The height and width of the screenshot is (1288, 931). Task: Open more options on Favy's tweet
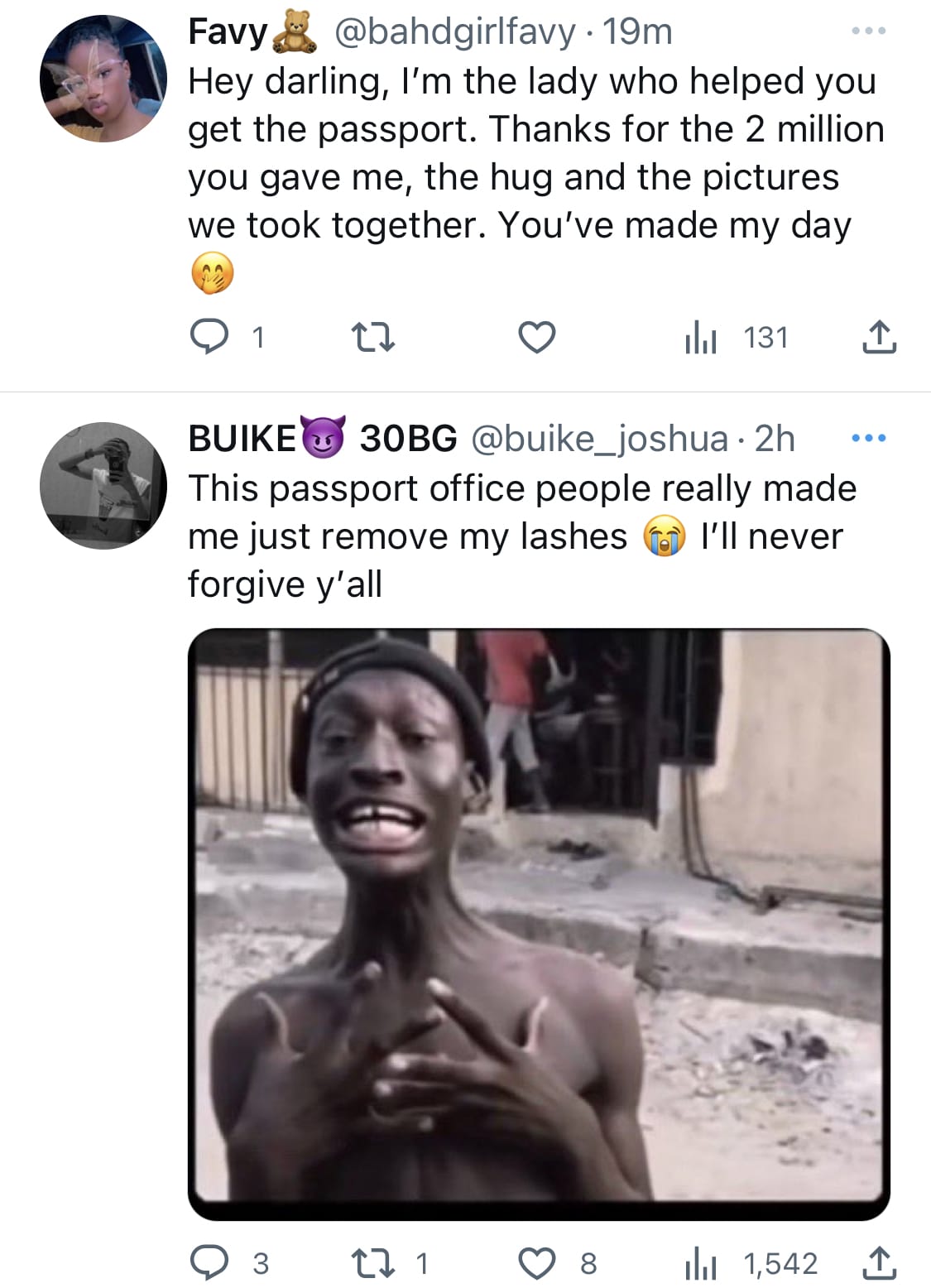click(x=869, y=31)
